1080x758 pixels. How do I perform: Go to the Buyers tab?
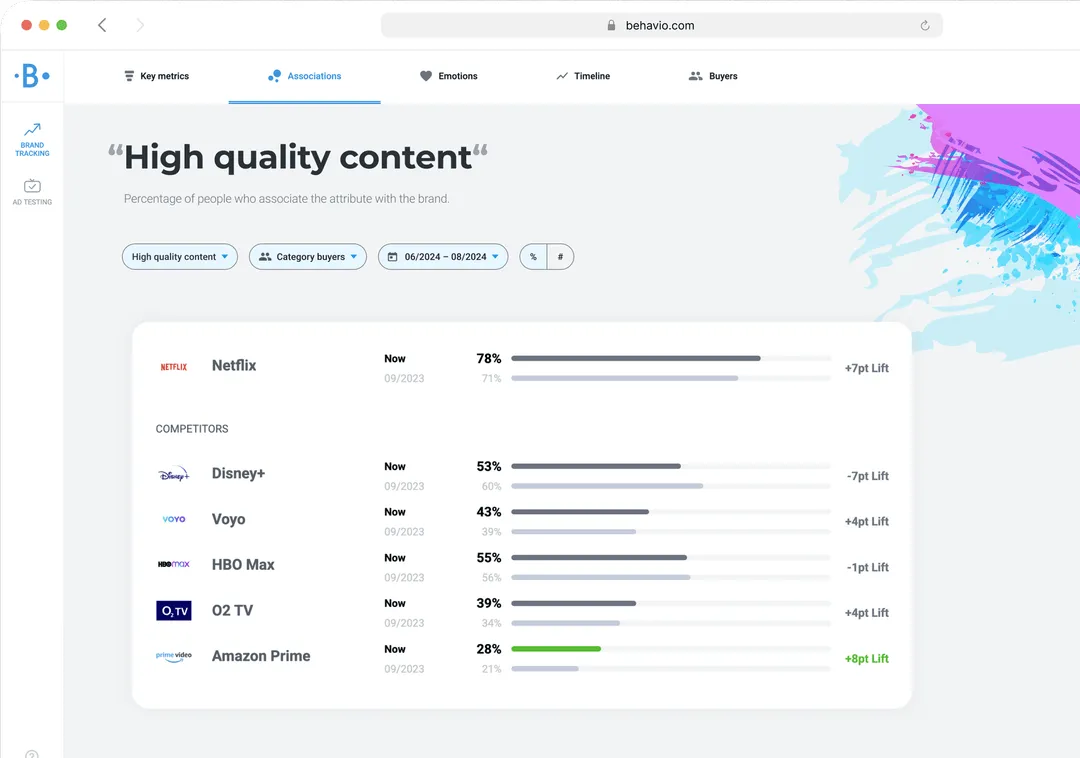tap(713, 76)
